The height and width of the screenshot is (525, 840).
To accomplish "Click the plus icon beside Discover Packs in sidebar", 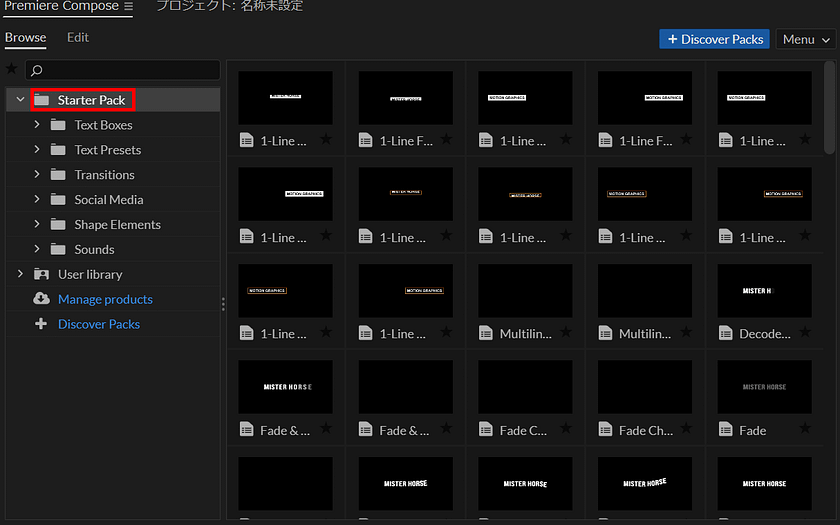I will pos(41,324).
